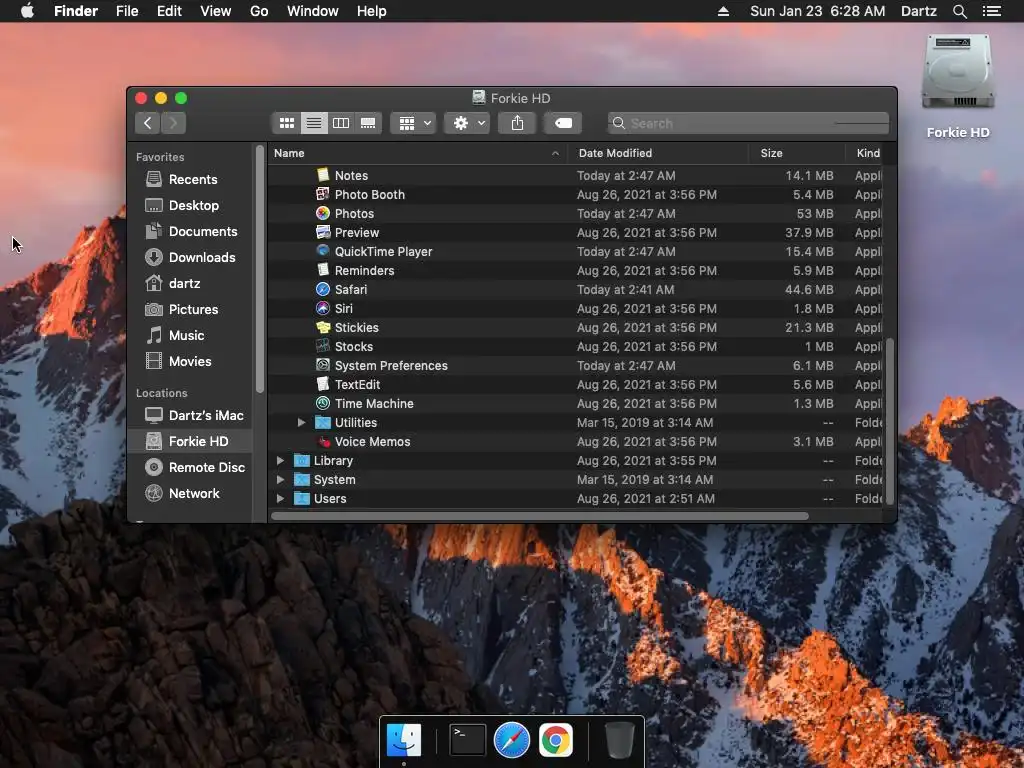Click the horizontal scrollbar in file list

coord(540,516)
